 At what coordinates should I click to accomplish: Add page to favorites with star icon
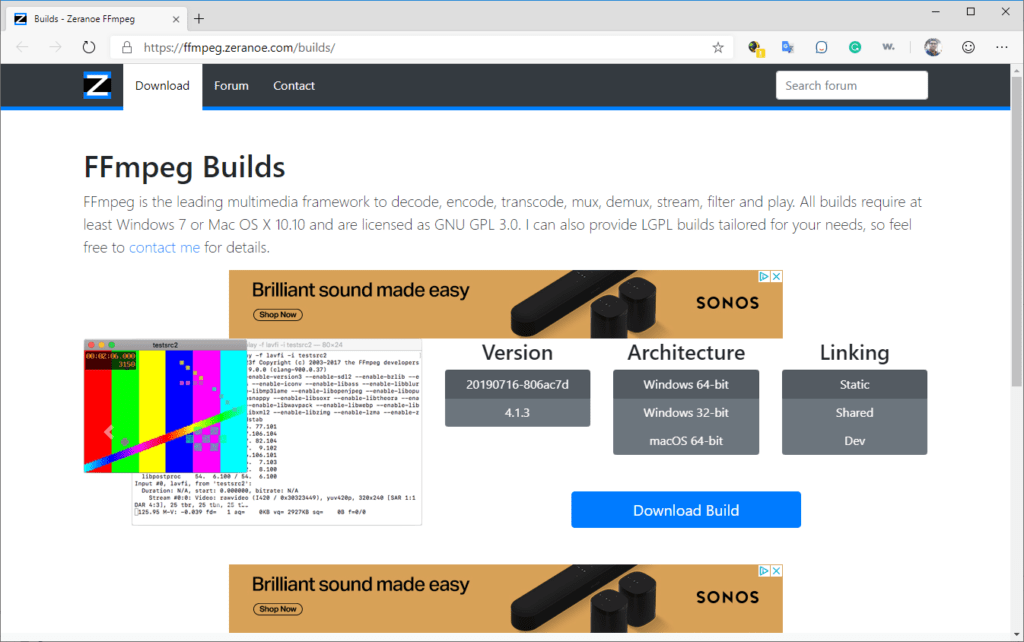pyautogui.click(x=718, y=47)
